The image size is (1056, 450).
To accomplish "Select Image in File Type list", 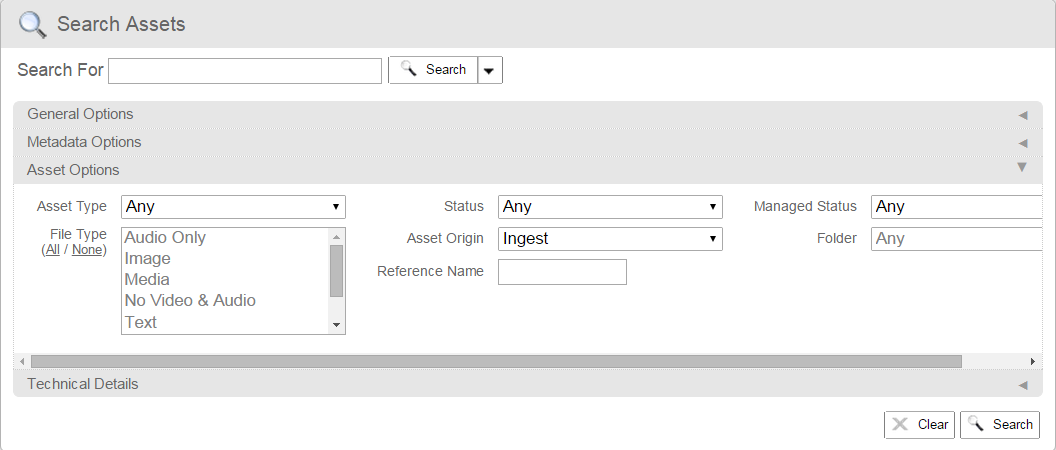I will pos(148,258).
